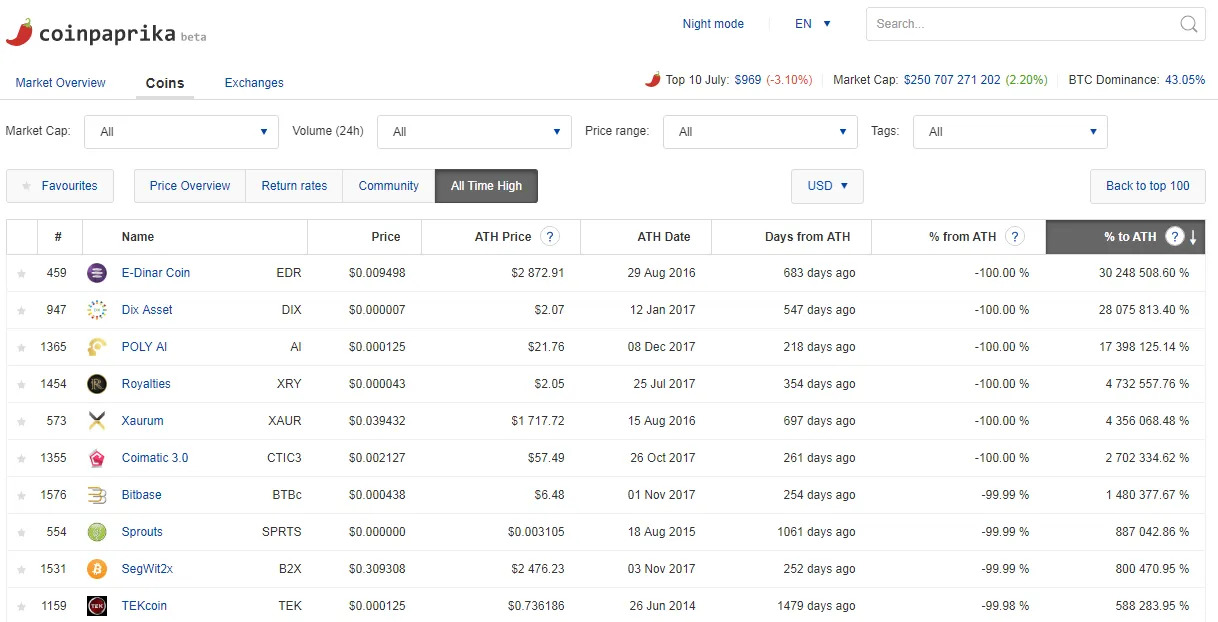Click the Xaurum coin icon
The height and width of the screenshot is (622, 1218).
click(97, 421)
